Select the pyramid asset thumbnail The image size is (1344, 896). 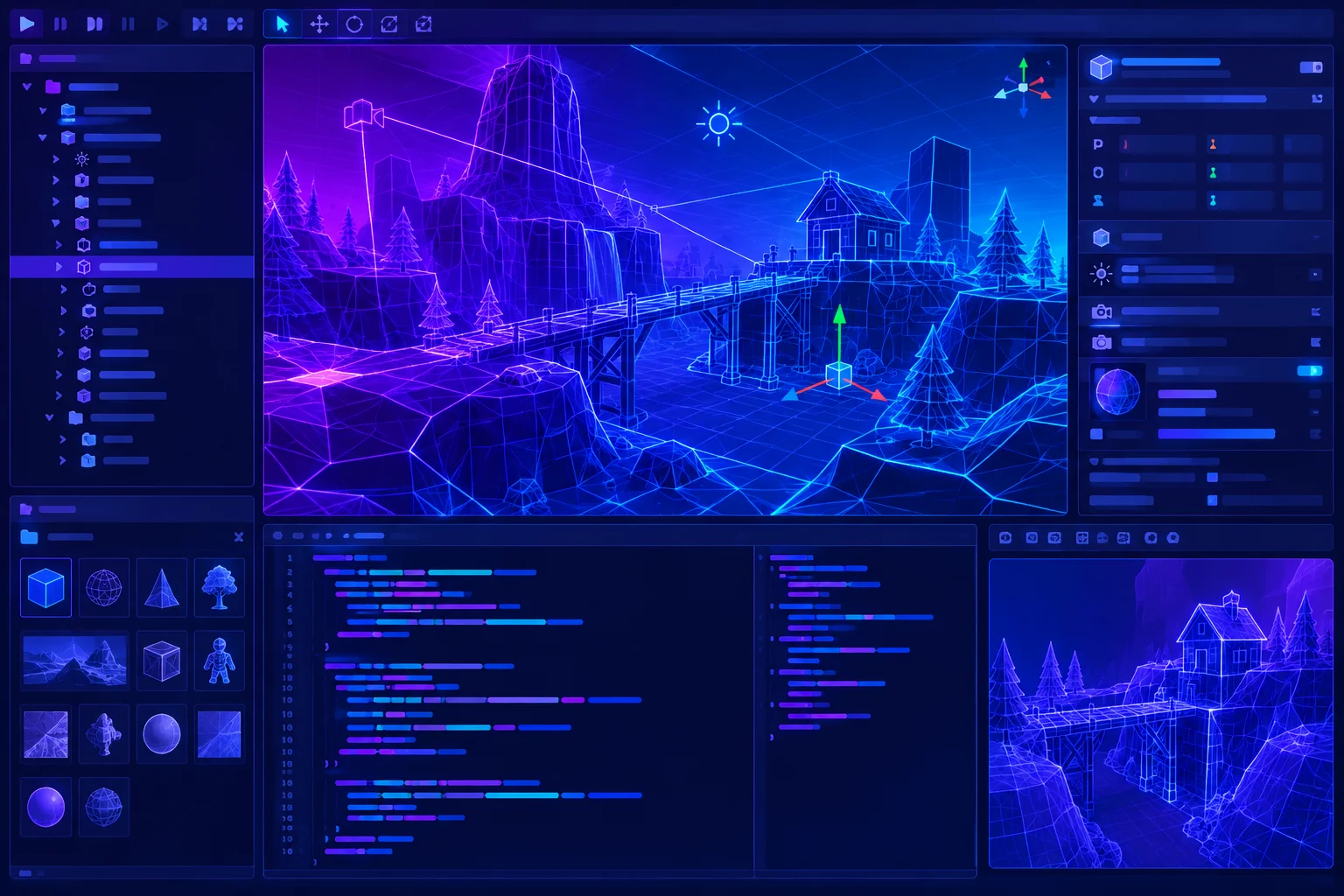162,588
